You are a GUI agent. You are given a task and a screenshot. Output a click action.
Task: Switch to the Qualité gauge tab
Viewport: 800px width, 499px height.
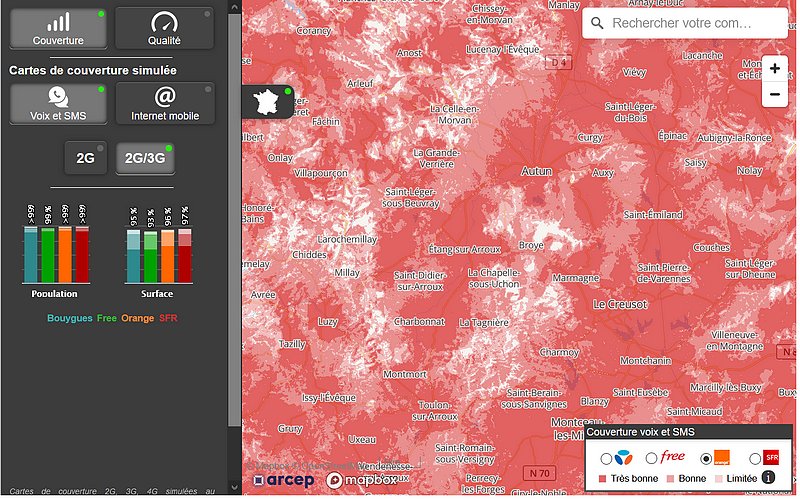tap(164, 29)
